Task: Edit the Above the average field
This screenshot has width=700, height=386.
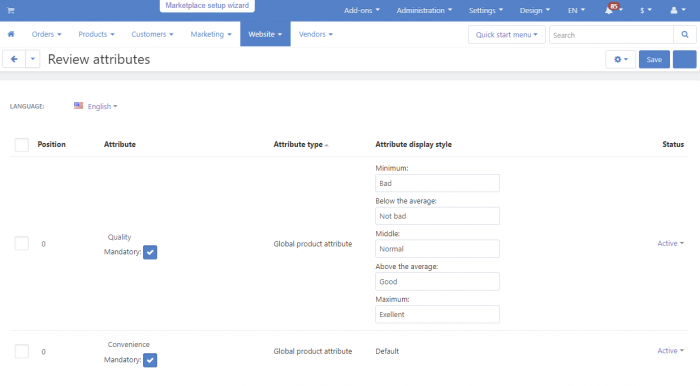Action: point(437,282)
